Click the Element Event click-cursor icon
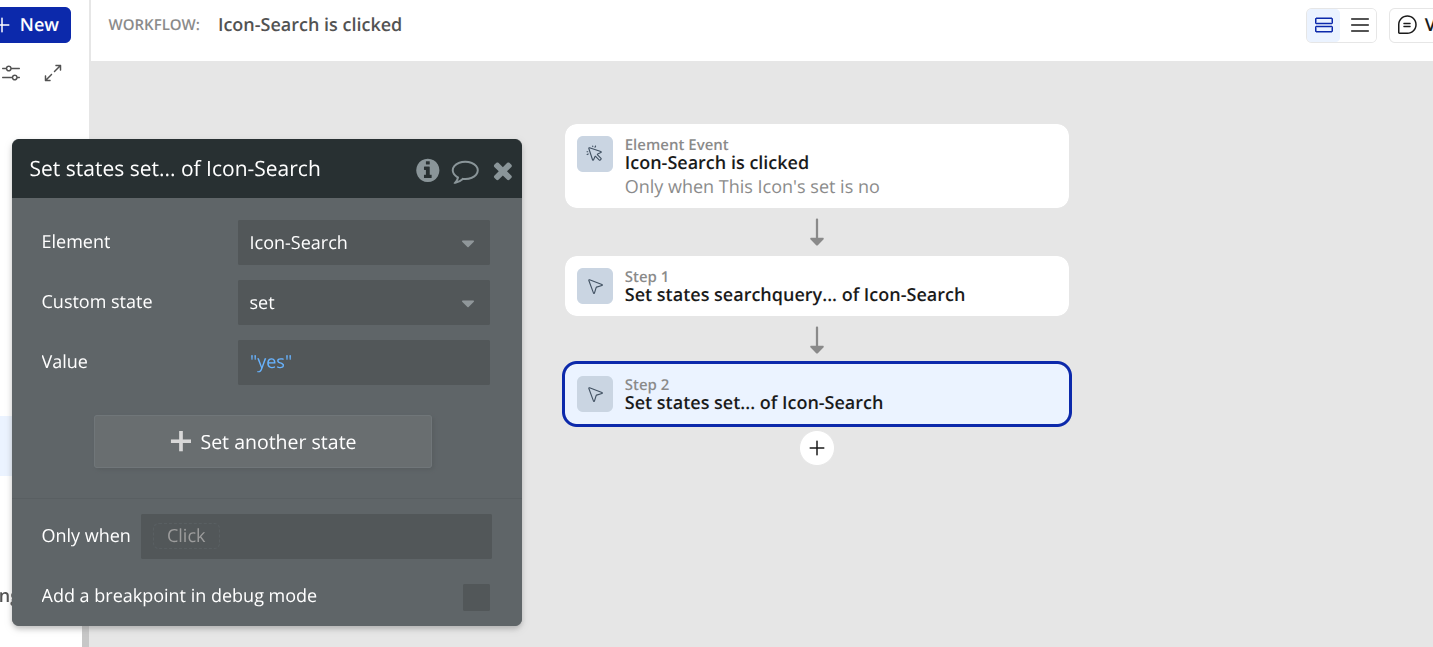Image resolution: width=1433 pixels, height=647 pixels. [x=595, y=154]
